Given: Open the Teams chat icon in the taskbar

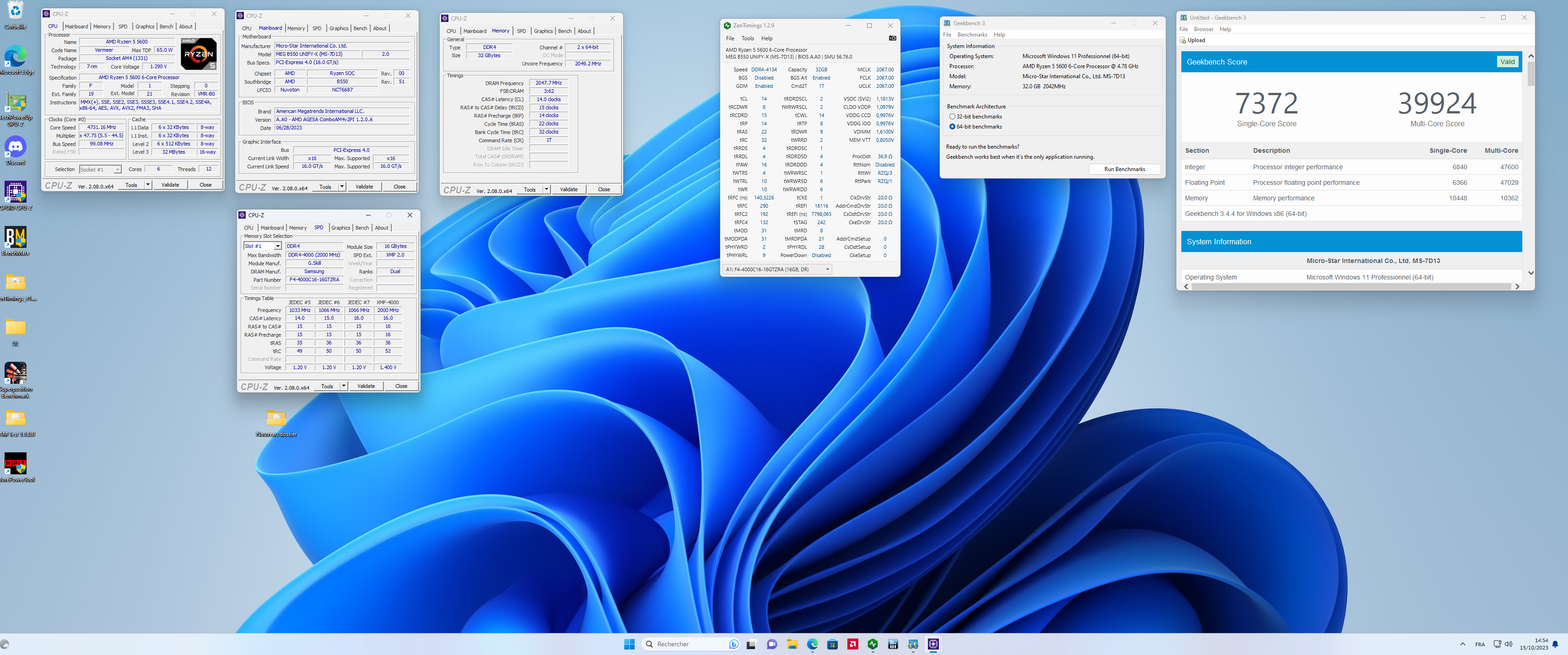Looking at the screenshot, I should tap(772, 644).
